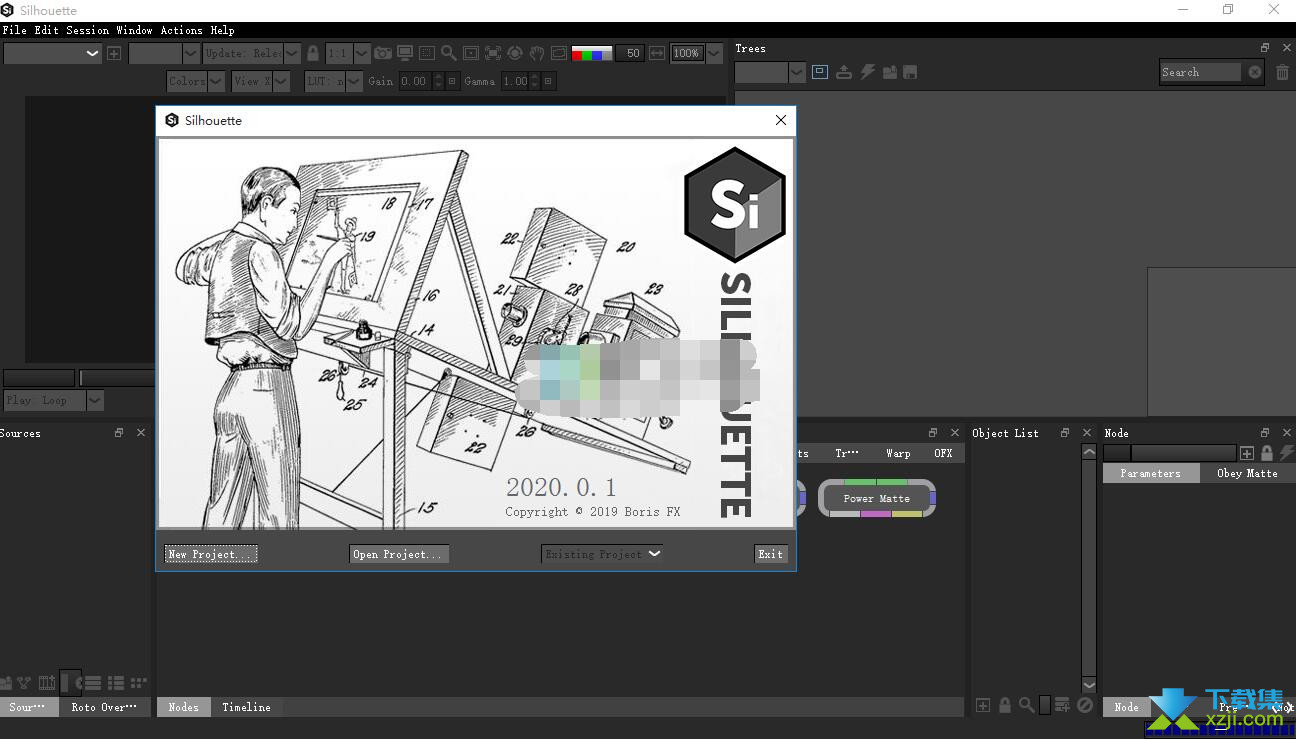Viewport: 1296px width, 739px height.
Task: Open the Session menu
Action: pos(87,30)
